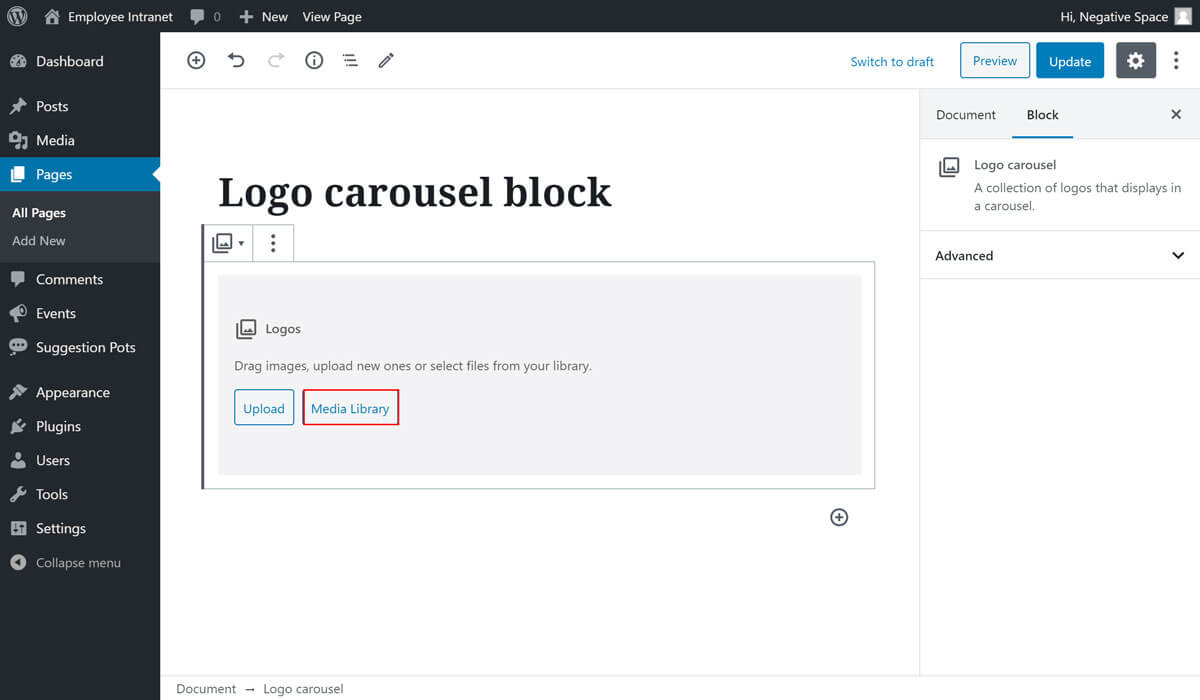This screenshot has height=700, width=1200.
Task: Click the WordPress logo in admin bar
Action: (x=17, y=16)
